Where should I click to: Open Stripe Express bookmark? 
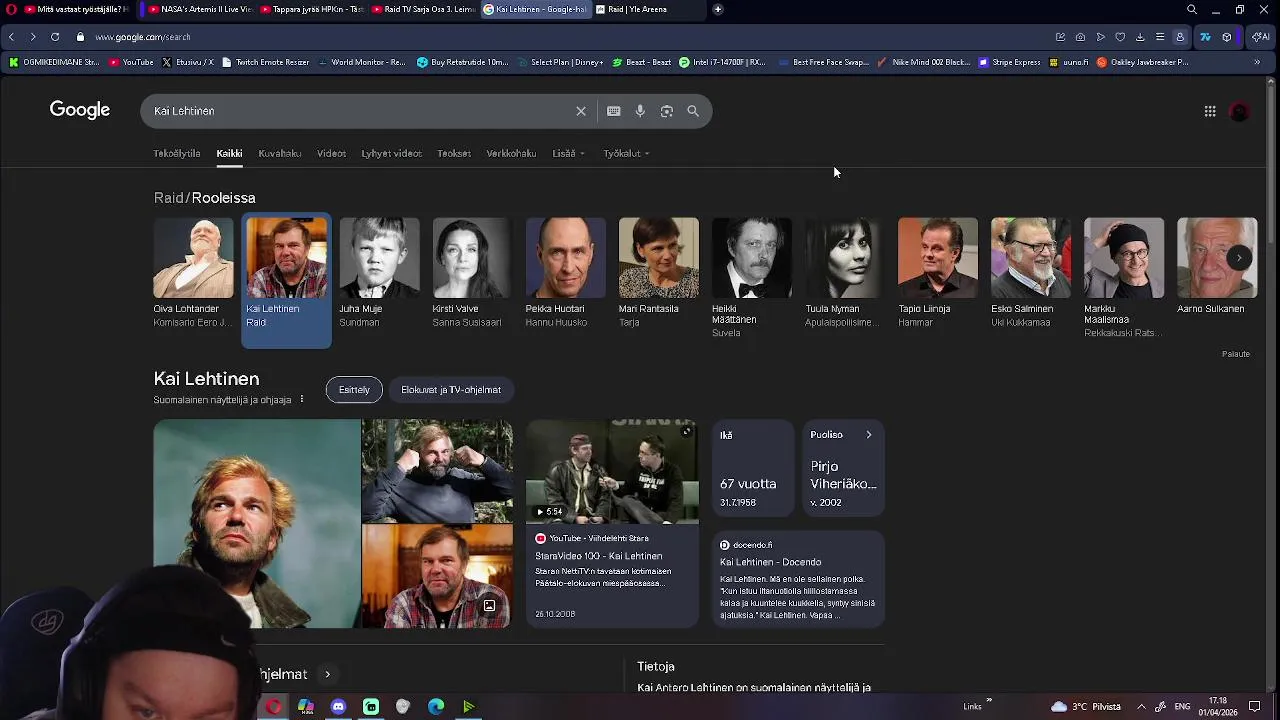[x=1010, y=62]
